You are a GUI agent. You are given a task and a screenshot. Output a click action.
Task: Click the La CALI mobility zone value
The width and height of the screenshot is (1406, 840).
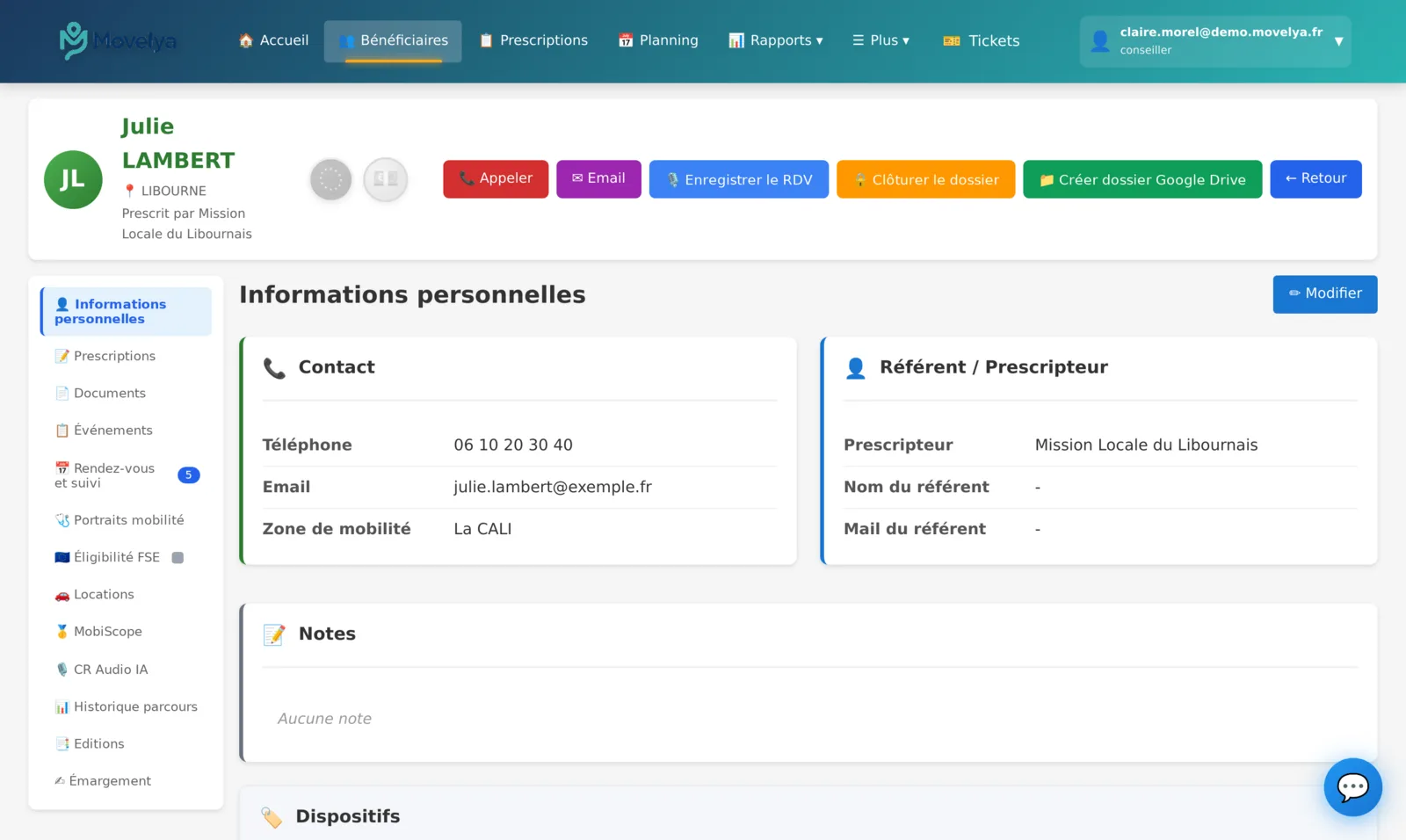482,529
